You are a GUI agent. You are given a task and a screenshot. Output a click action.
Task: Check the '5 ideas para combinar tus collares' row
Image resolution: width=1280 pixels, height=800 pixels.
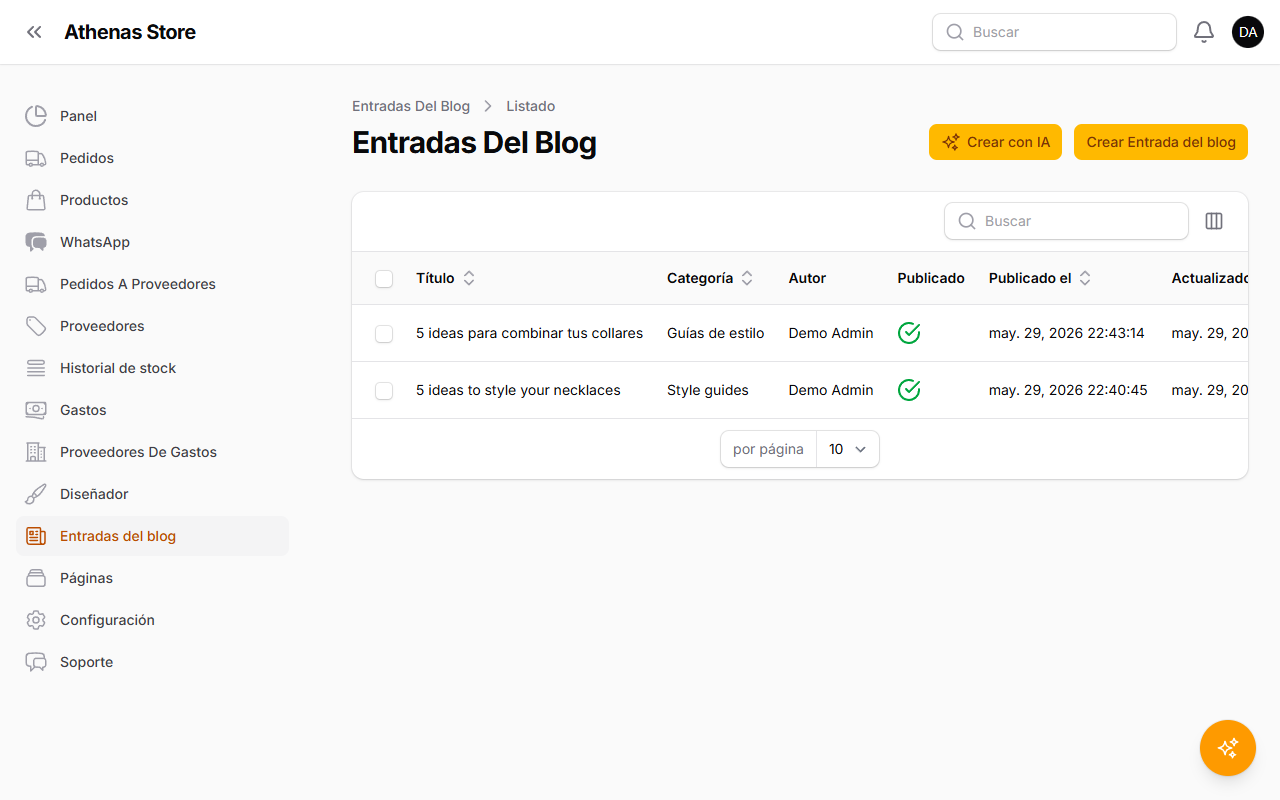(x=384, y=334)
